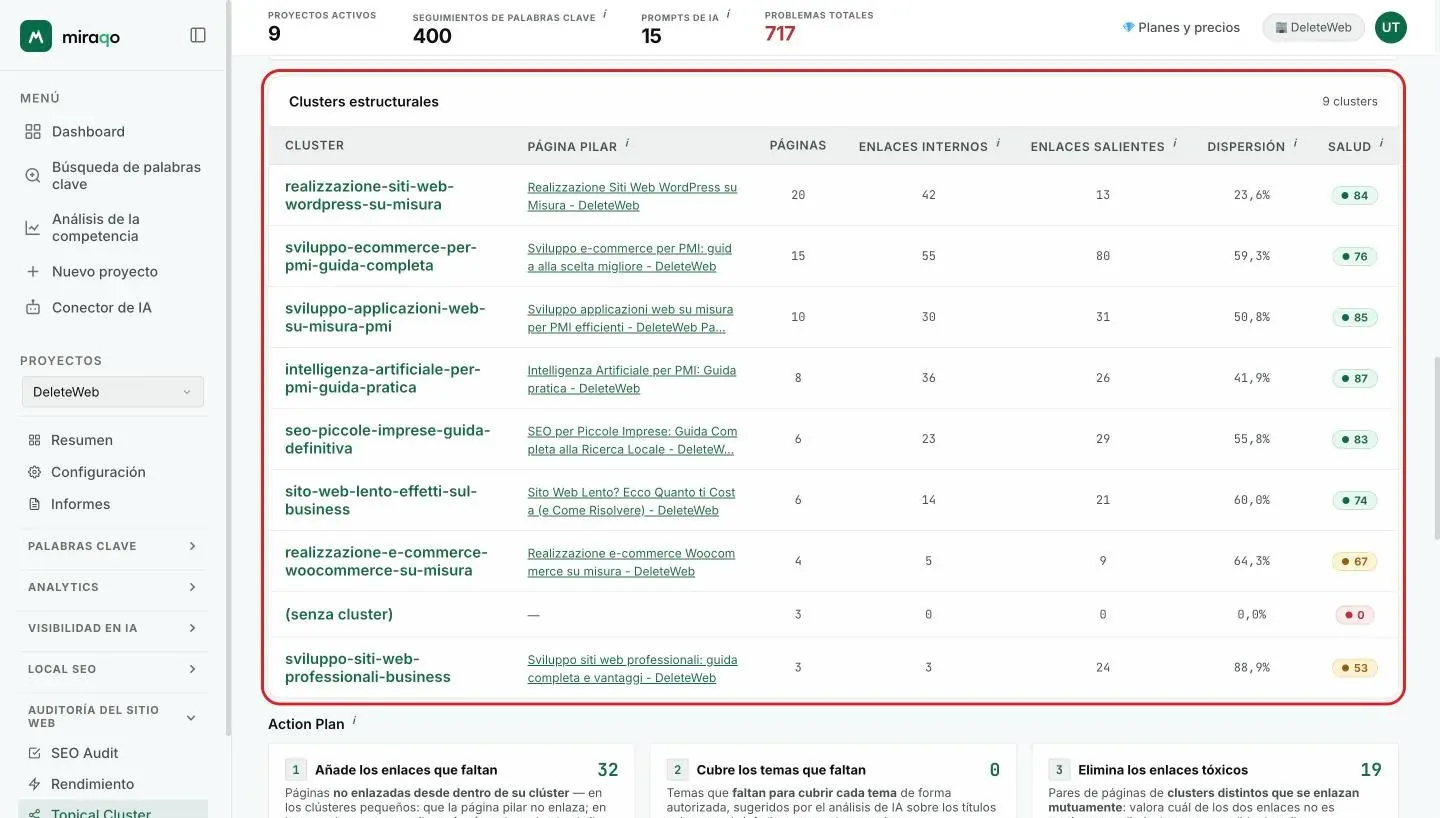Click the Resumen overview icon
Image resolution: width=1440 pixels, height=818 pixels.
[x=35, y=440]
